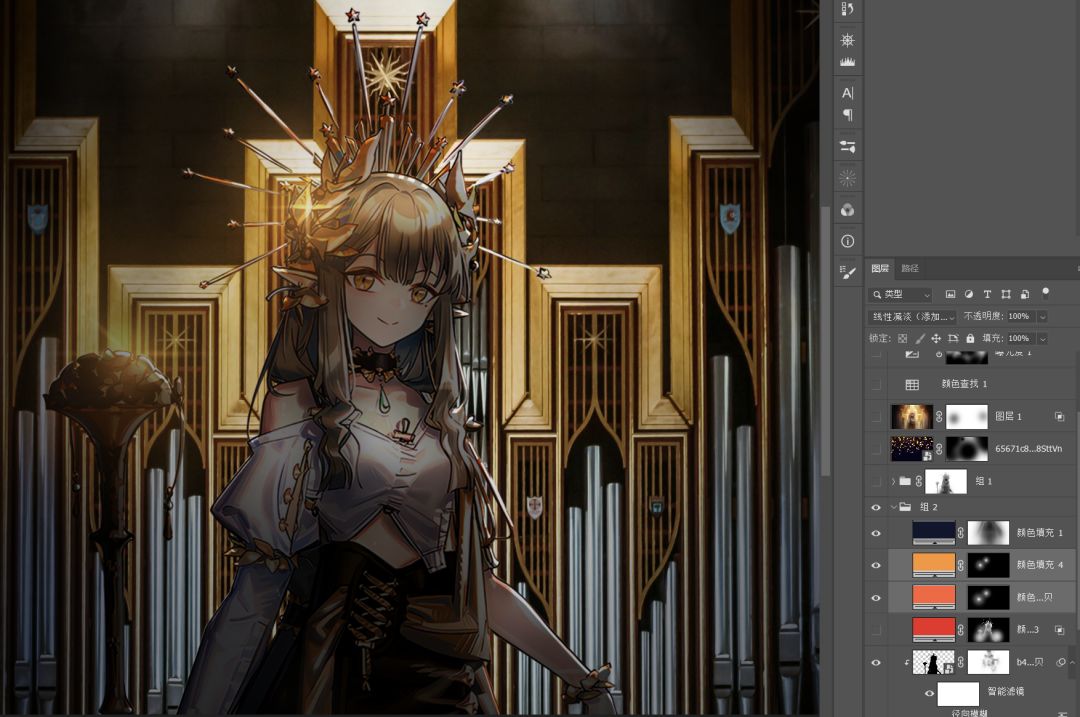The height and width of the screenshot is (717, 1080).
Task: Select the 图层 tab
Action: tap(880, 268)
